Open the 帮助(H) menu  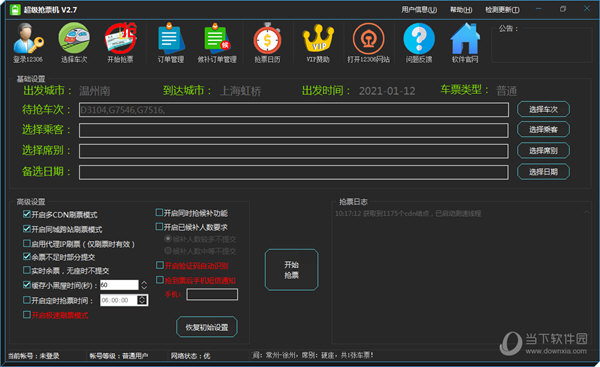click(461, 10)
